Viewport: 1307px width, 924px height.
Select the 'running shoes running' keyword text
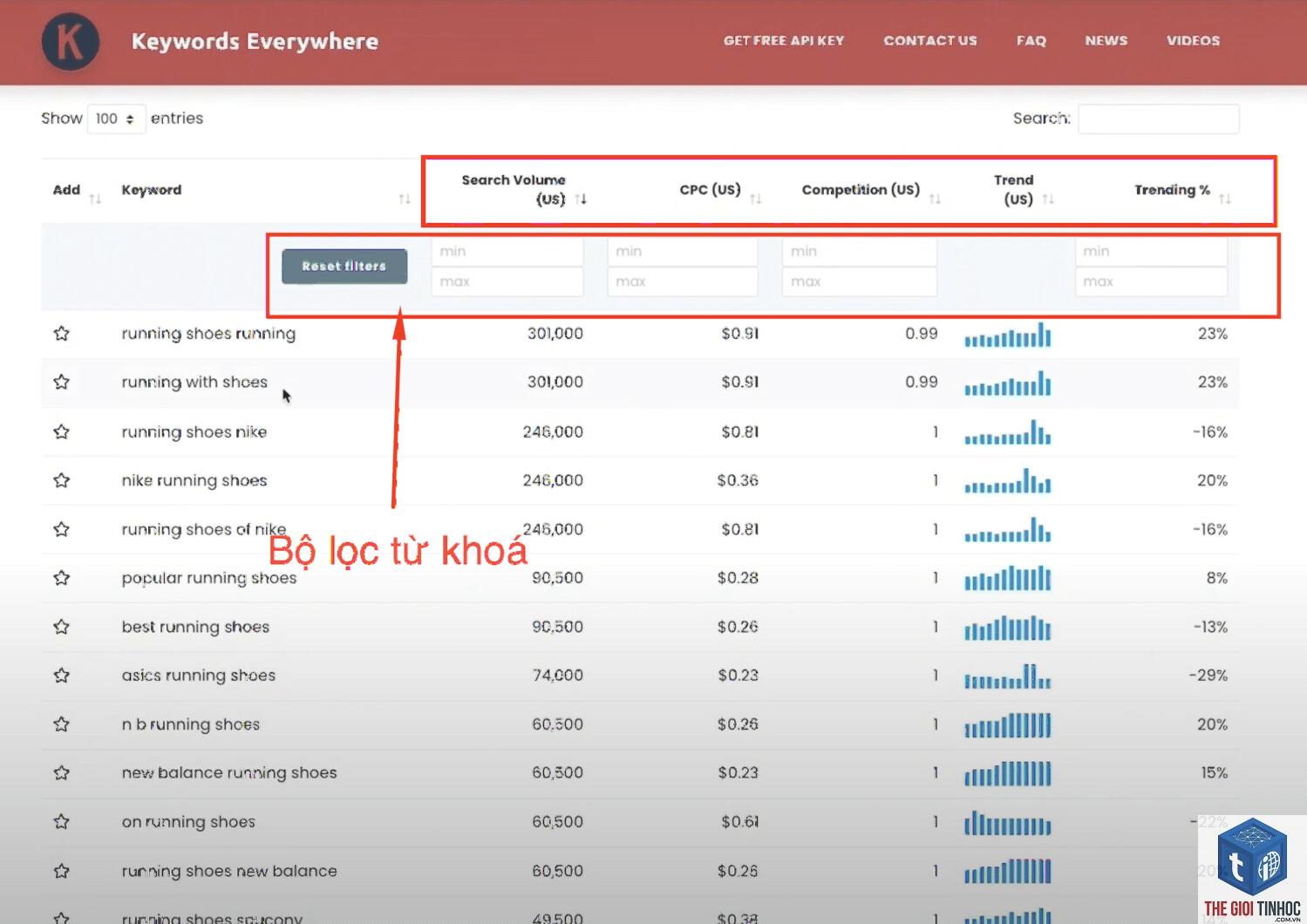point(208,334)
